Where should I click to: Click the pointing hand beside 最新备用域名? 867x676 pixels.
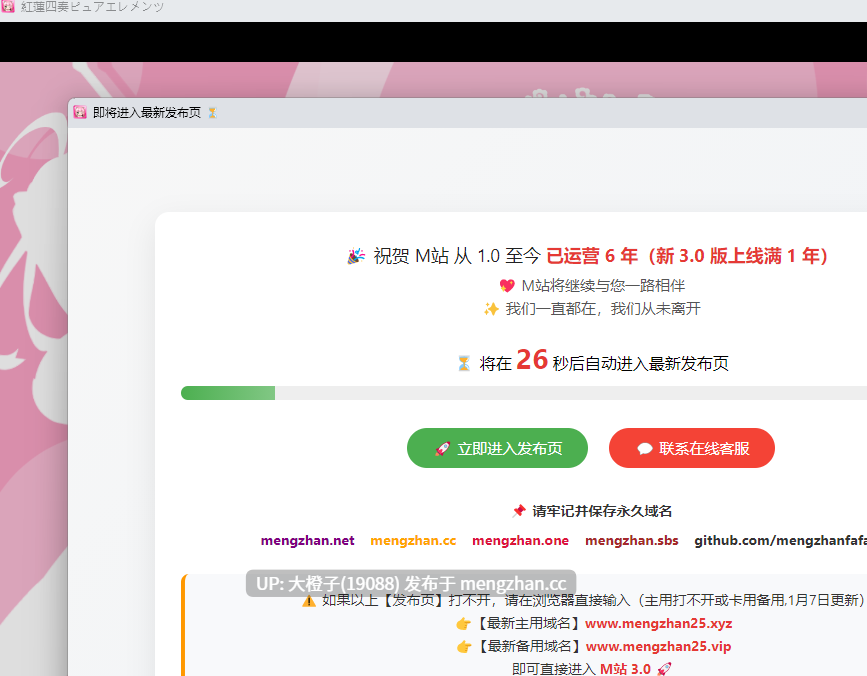tap(464, 647)
